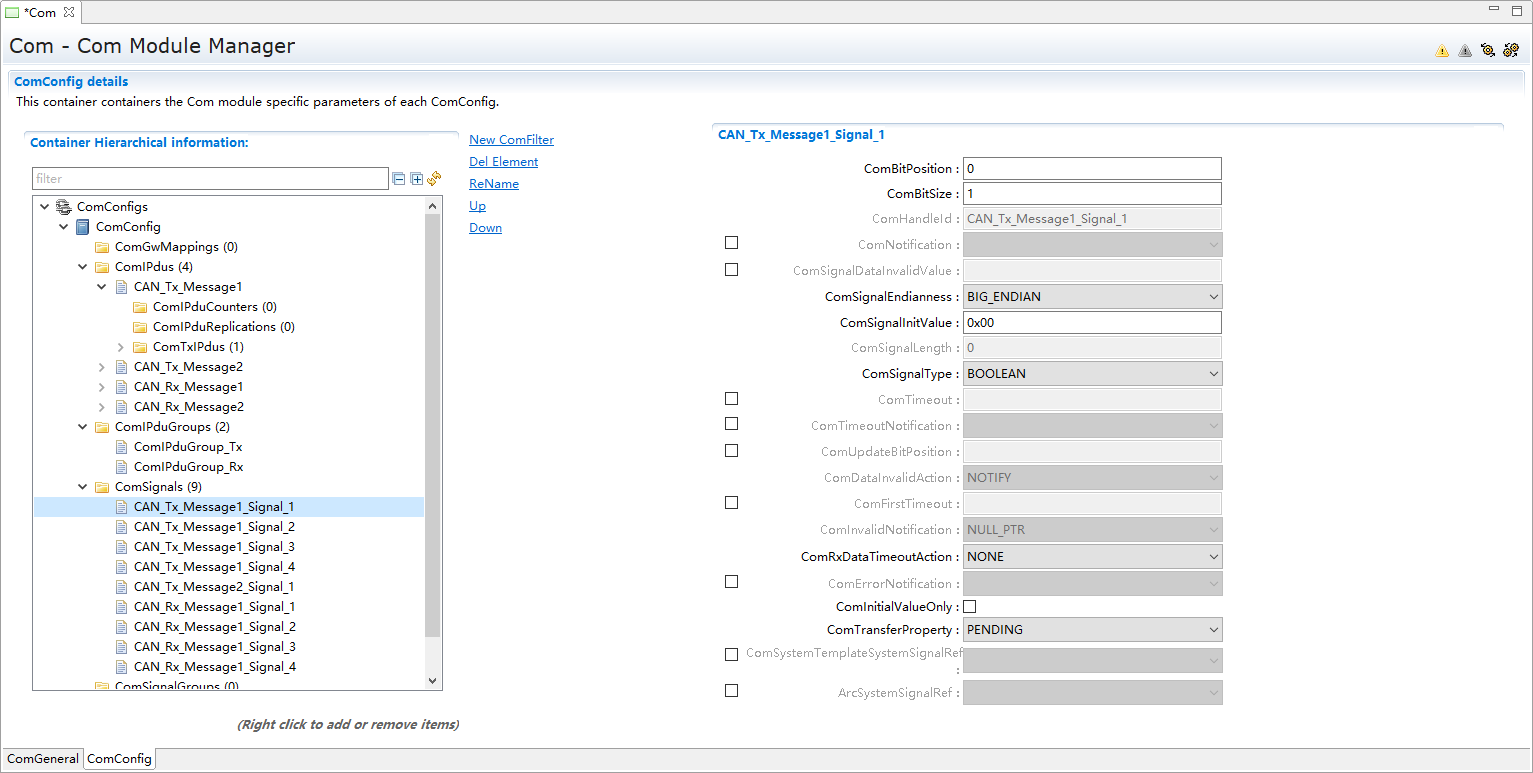
Task: Enable the ComUpdateBitPosition checkbox
Action: [731, 450]
